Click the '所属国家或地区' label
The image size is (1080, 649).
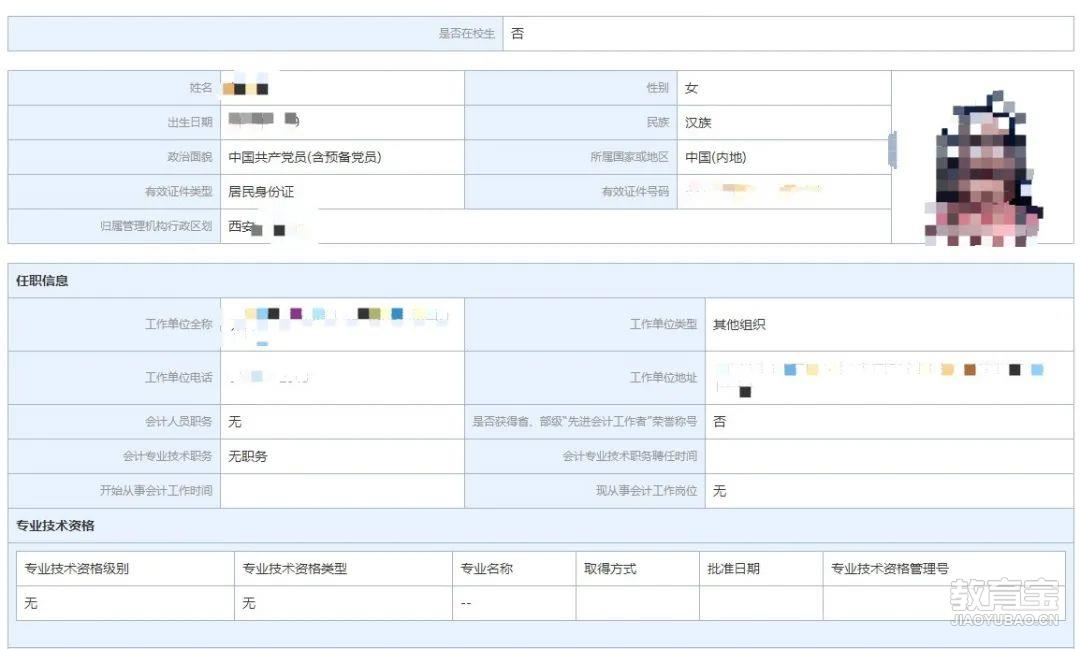(630, 156)
